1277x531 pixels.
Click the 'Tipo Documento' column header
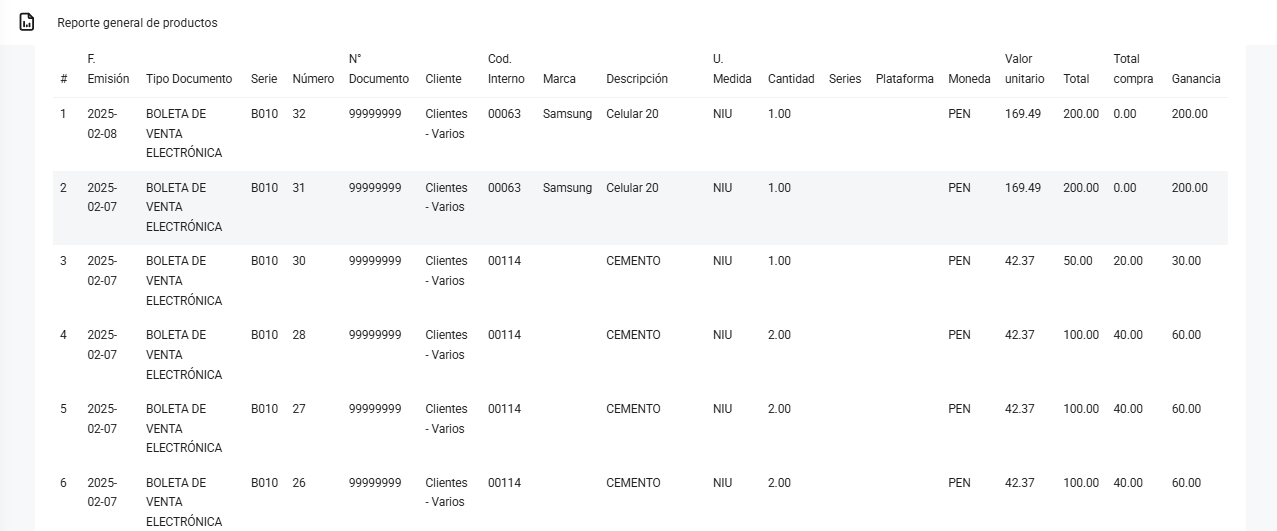point(188,79)
